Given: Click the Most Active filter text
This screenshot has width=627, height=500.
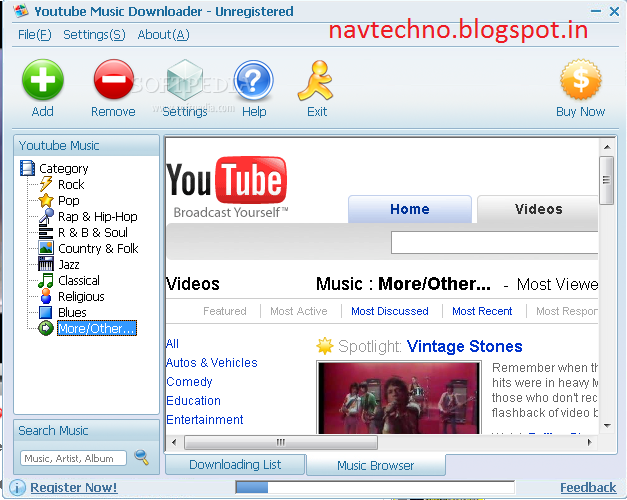Looking at the screenshot, I should pyautogui.click(x=299, y=311).
